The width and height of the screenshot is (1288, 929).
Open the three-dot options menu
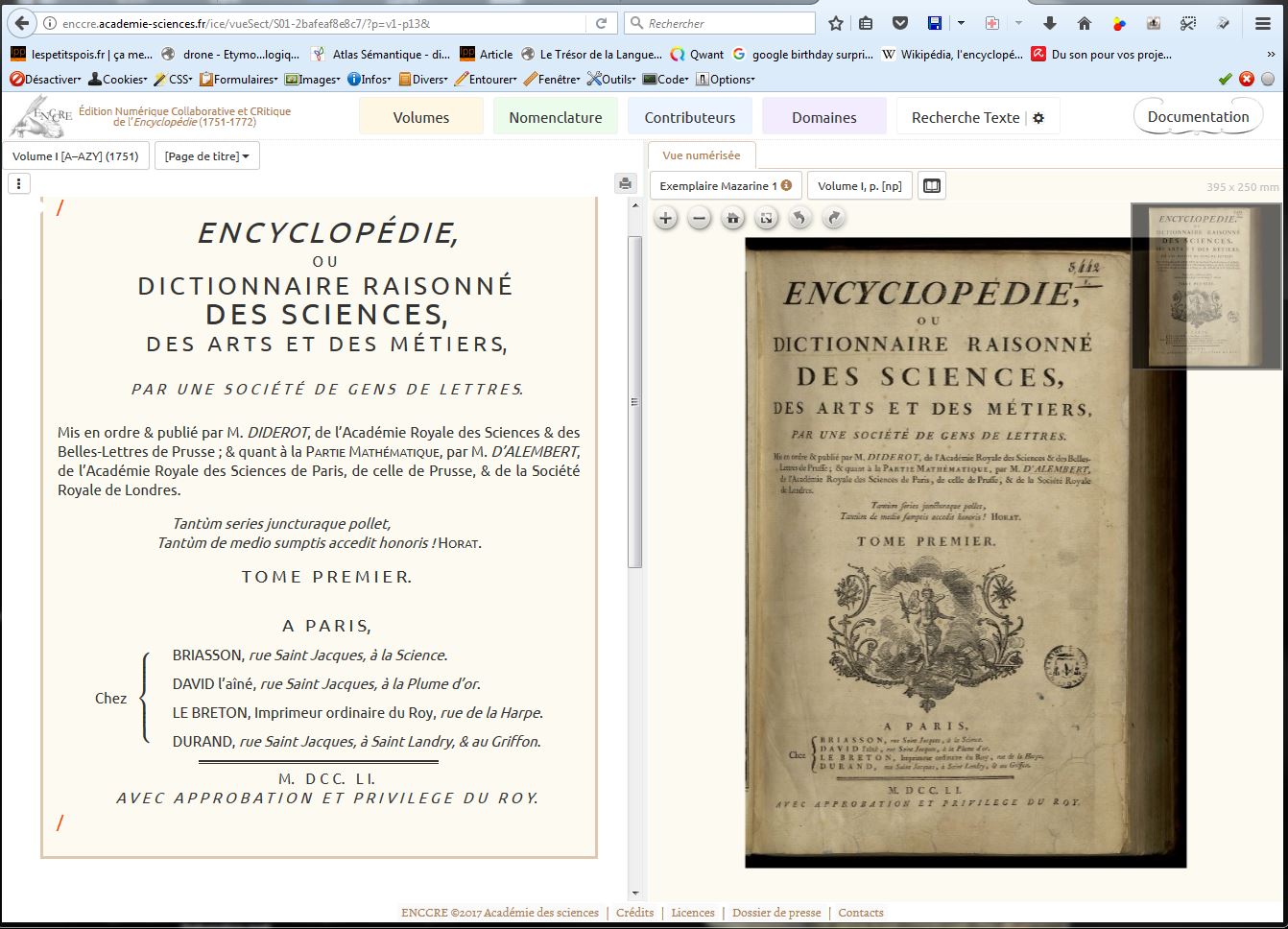point(19,184)
